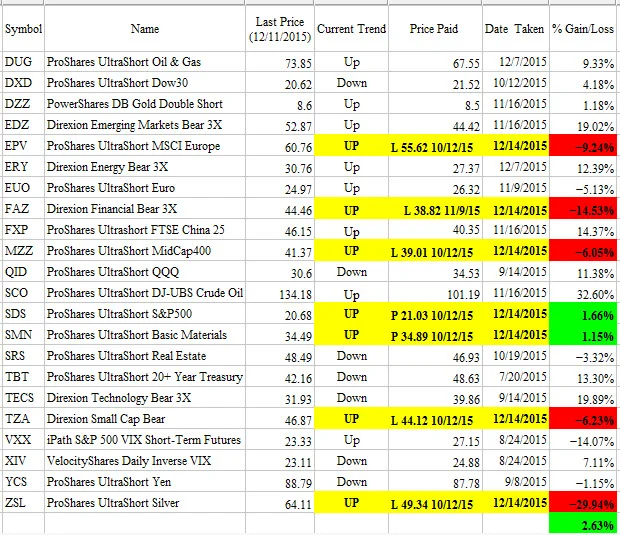Click ProShares UltraShort 20+ Year Treasury cell
The width and height of the screenshot is (620, 535).
(x=145, y=376)
